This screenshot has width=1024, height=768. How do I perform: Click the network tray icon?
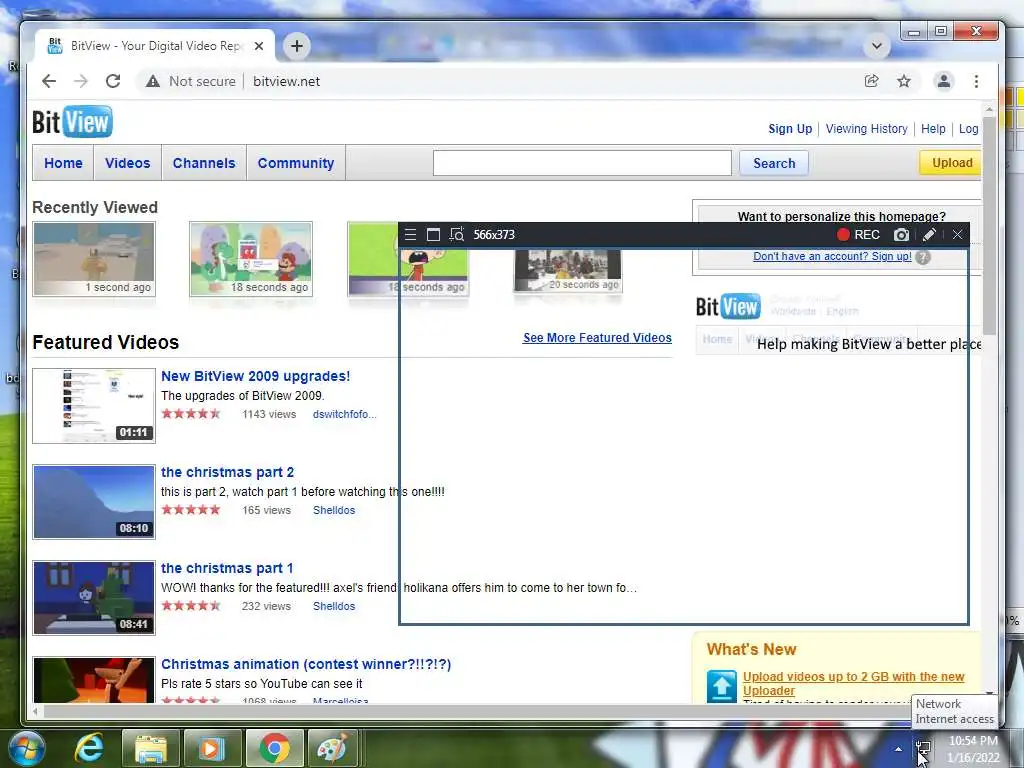(923, 748)
